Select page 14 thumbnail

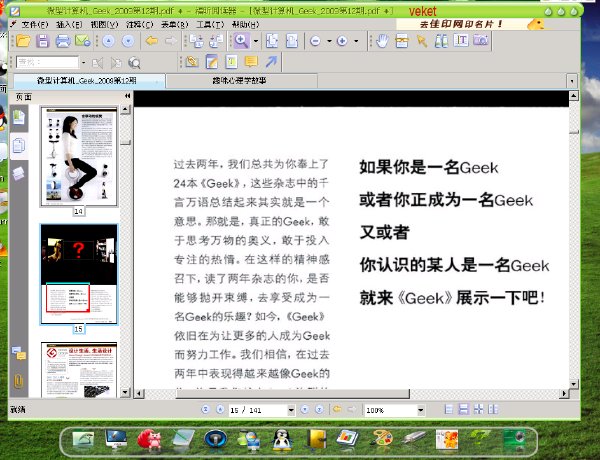pos(79,157)
